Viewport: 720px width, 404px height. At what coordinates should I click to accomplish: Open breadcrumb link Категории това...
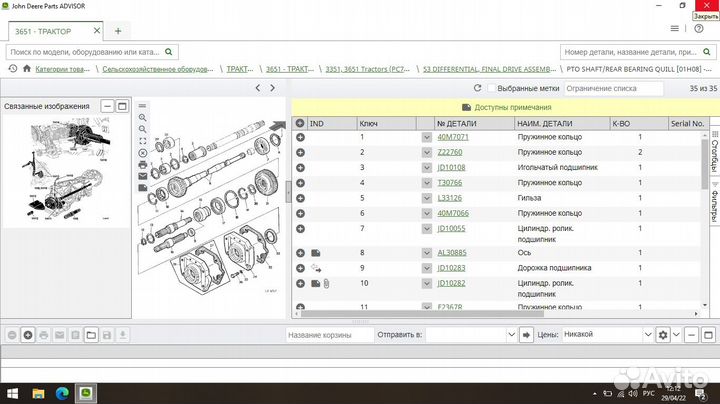(x=62, y=69)
